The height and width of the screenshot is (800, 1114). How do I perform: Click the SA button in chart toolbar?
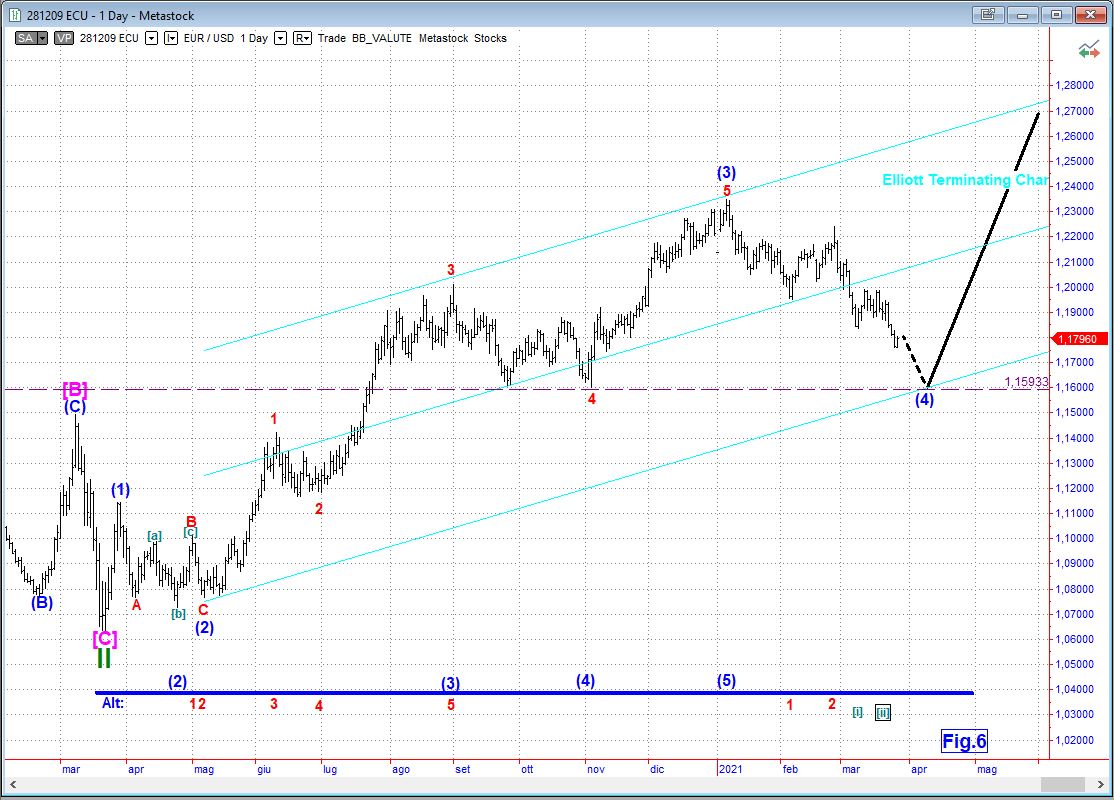[26, 38]
